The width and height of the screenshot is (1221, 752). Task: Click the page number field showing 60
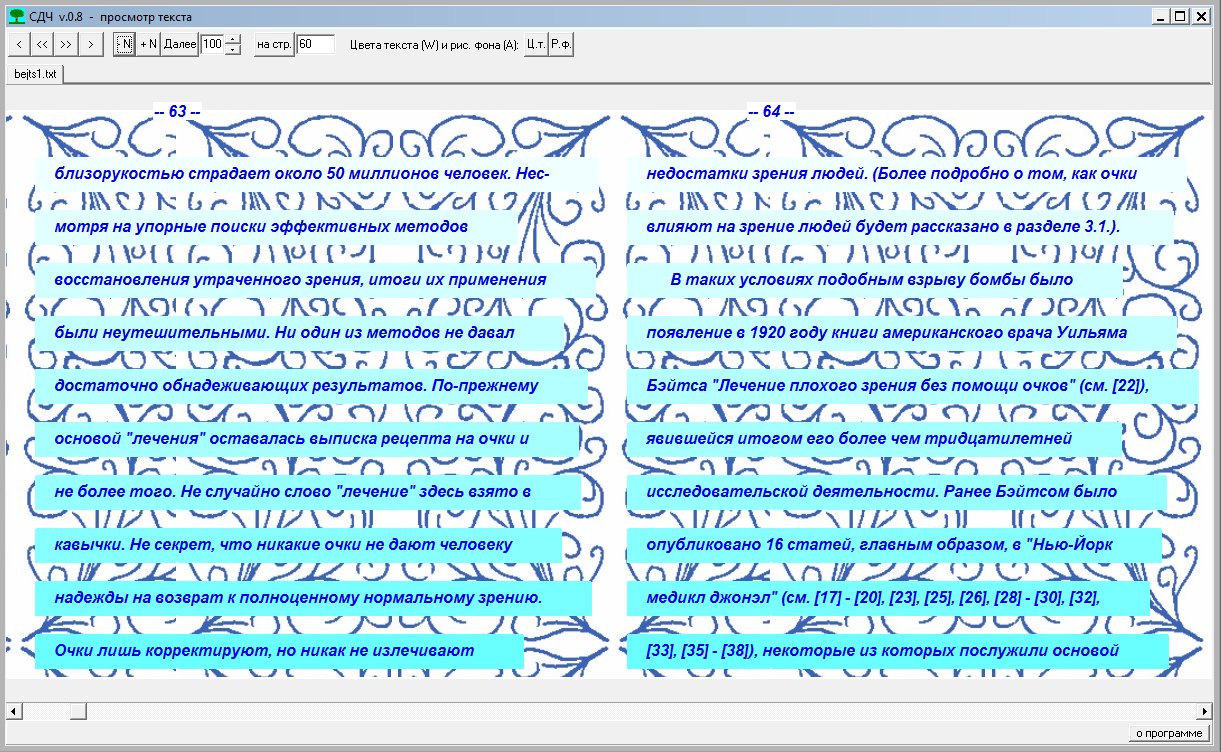pos(315,44)
